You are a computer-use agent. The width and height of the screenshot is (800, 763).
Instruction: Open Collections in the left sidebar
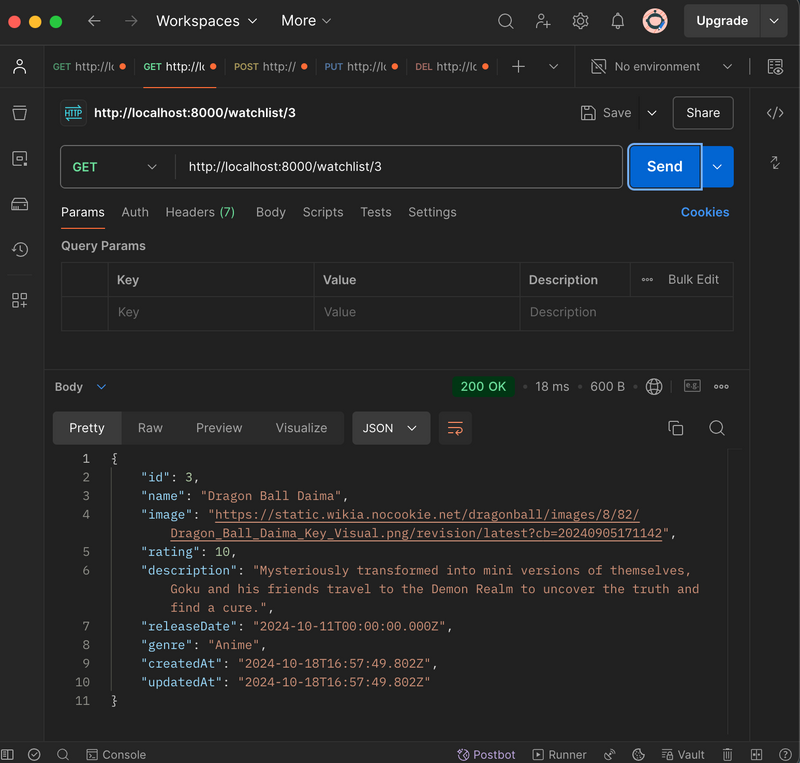click(19, 112)
